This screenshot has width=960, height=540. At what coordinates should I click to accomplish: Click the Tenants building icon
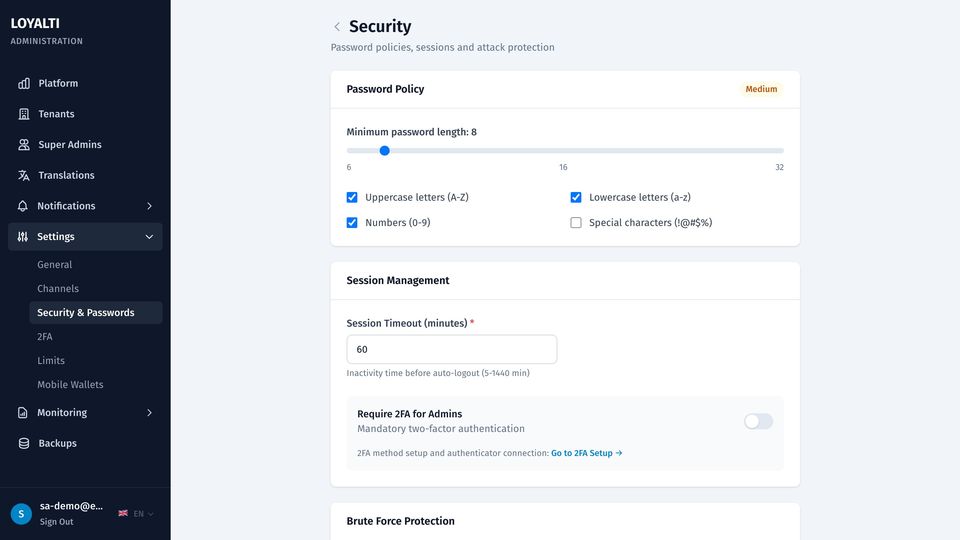(24, 114)
